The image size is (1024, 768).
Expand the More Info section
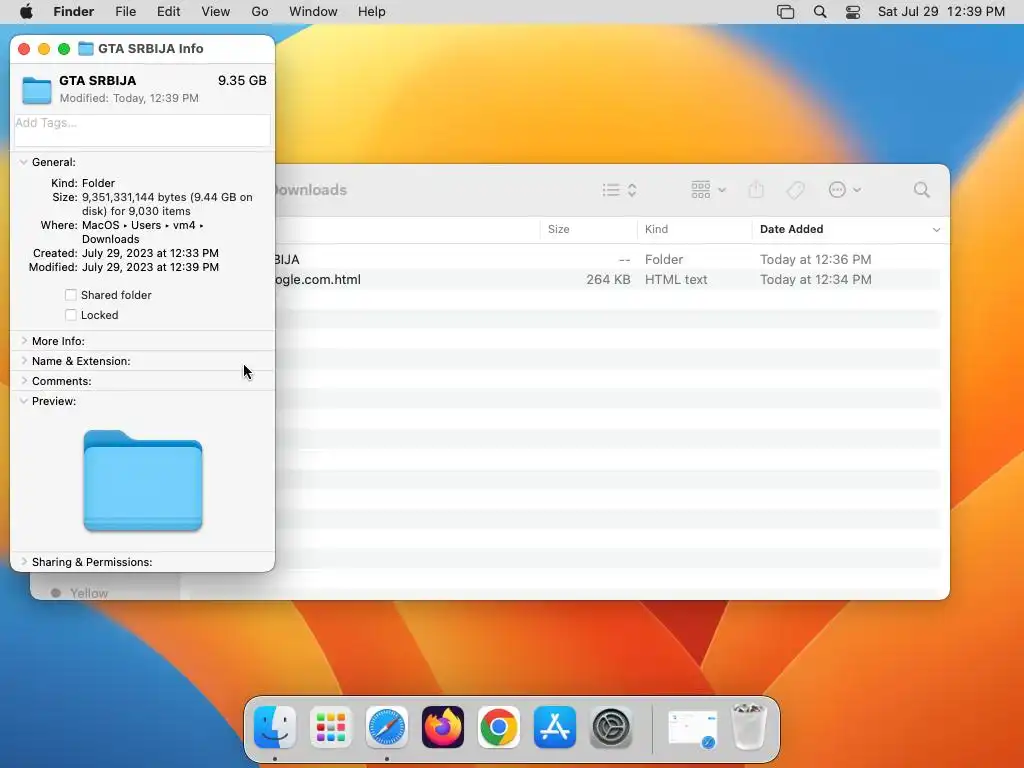24,341
